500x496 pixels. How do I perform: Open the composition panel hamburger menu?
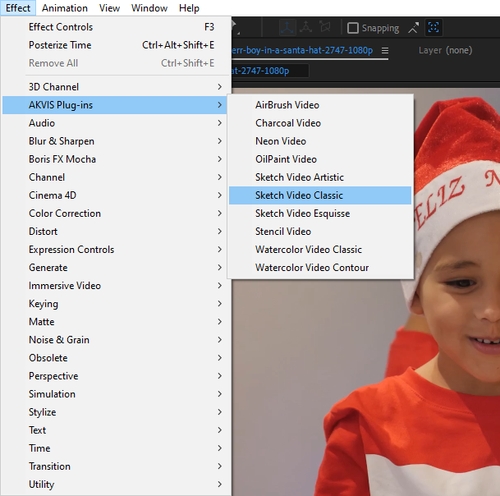[385, 50]
